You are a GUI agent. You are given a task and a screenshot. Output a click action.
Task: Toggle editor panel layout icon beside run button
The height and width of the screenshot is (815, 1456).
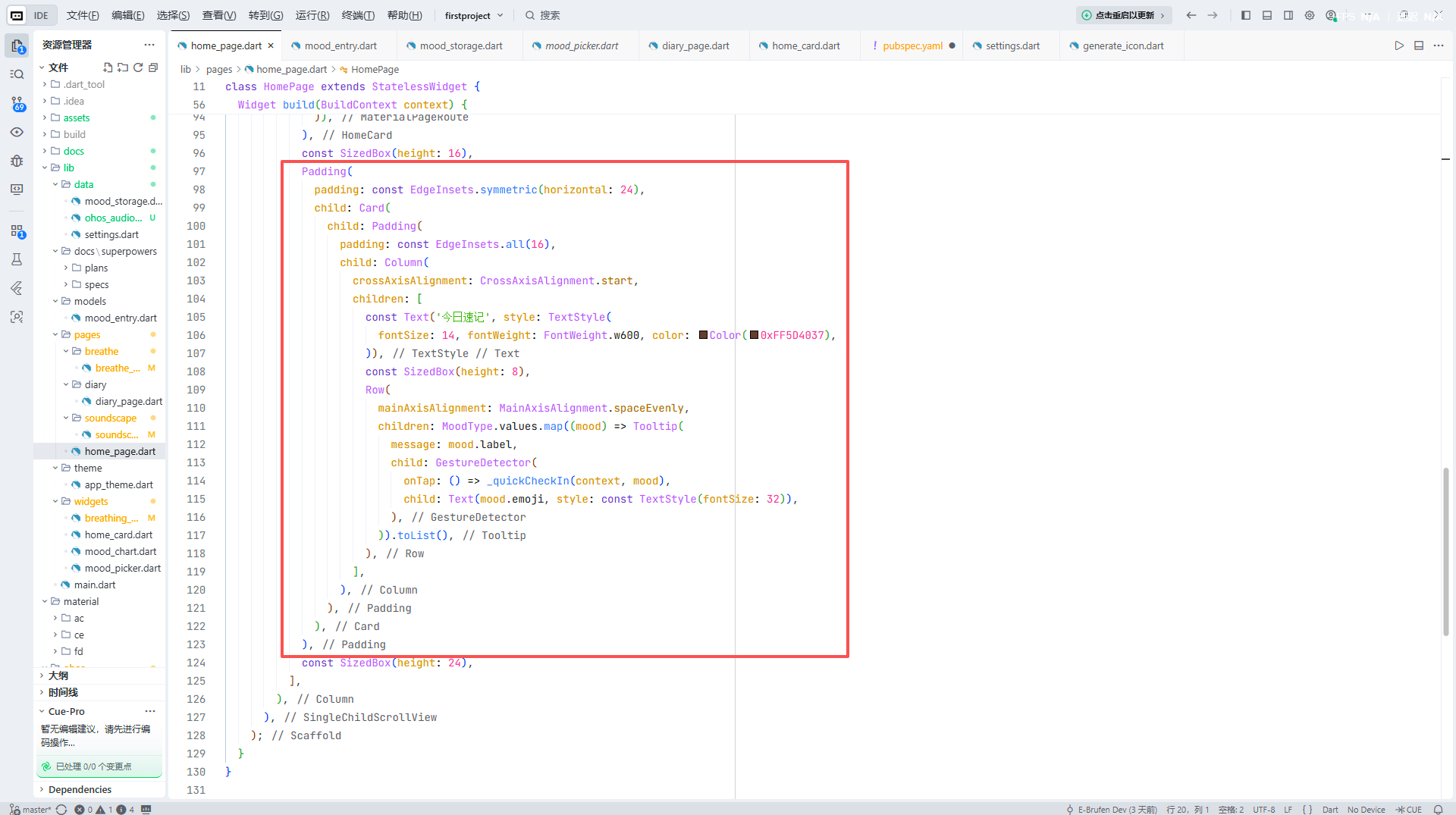pyautogui.click(x=1419, y=45)
